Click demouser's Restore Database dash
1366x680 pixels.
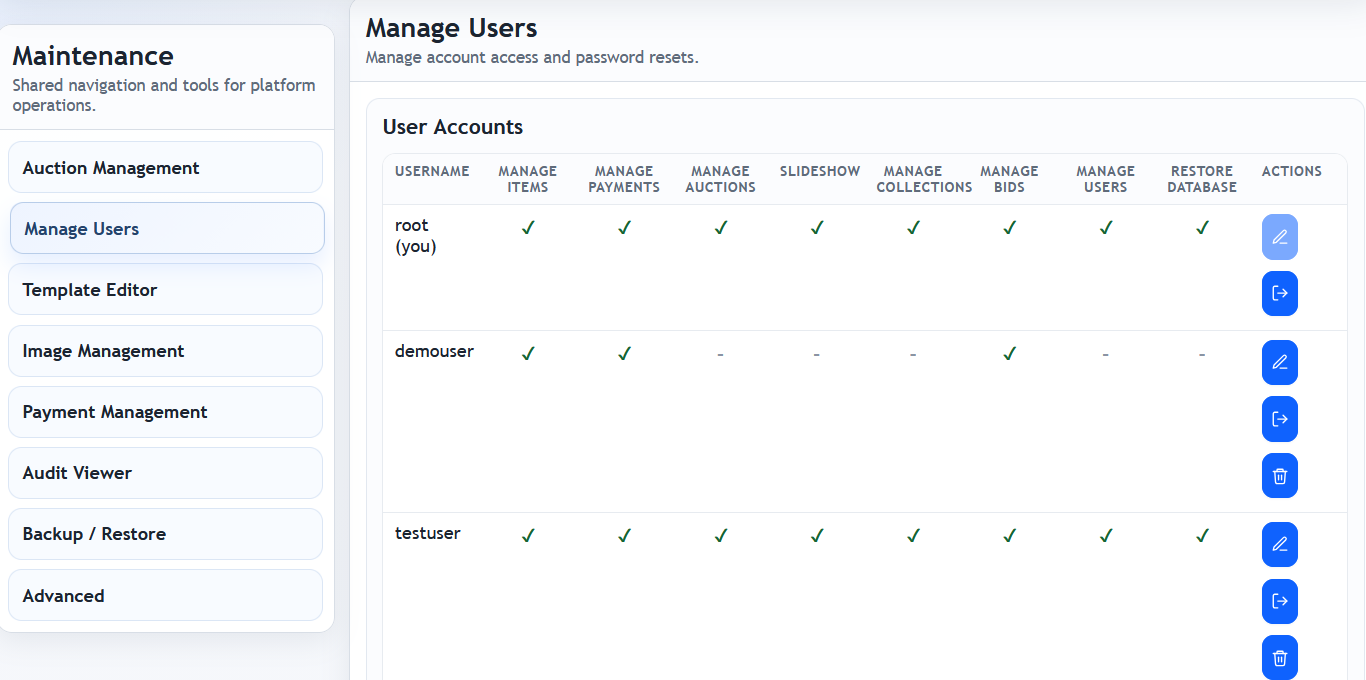(1202, 354)
